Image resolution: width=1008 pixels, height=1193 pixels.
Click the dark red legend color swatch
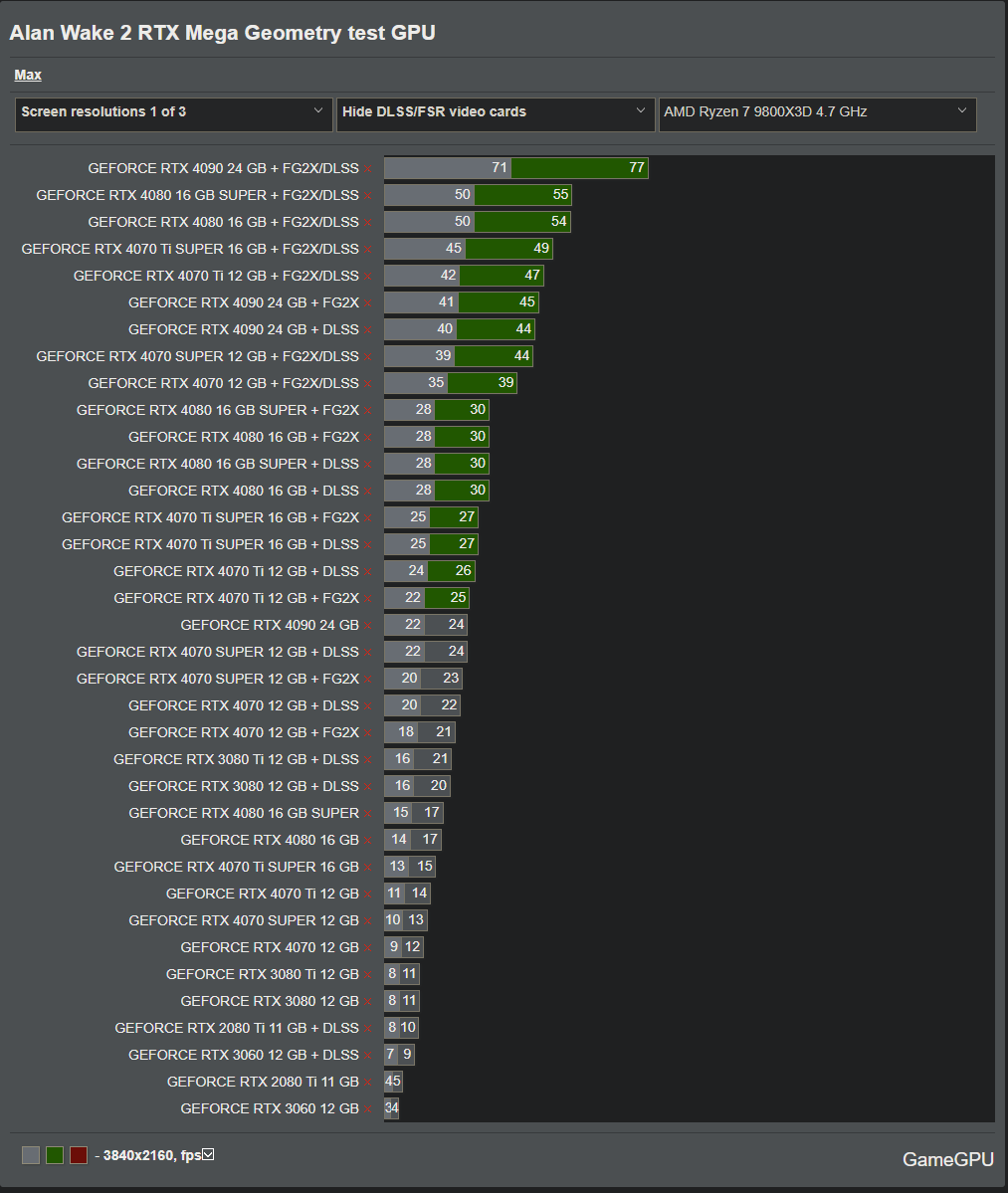tap(79, 1155)
